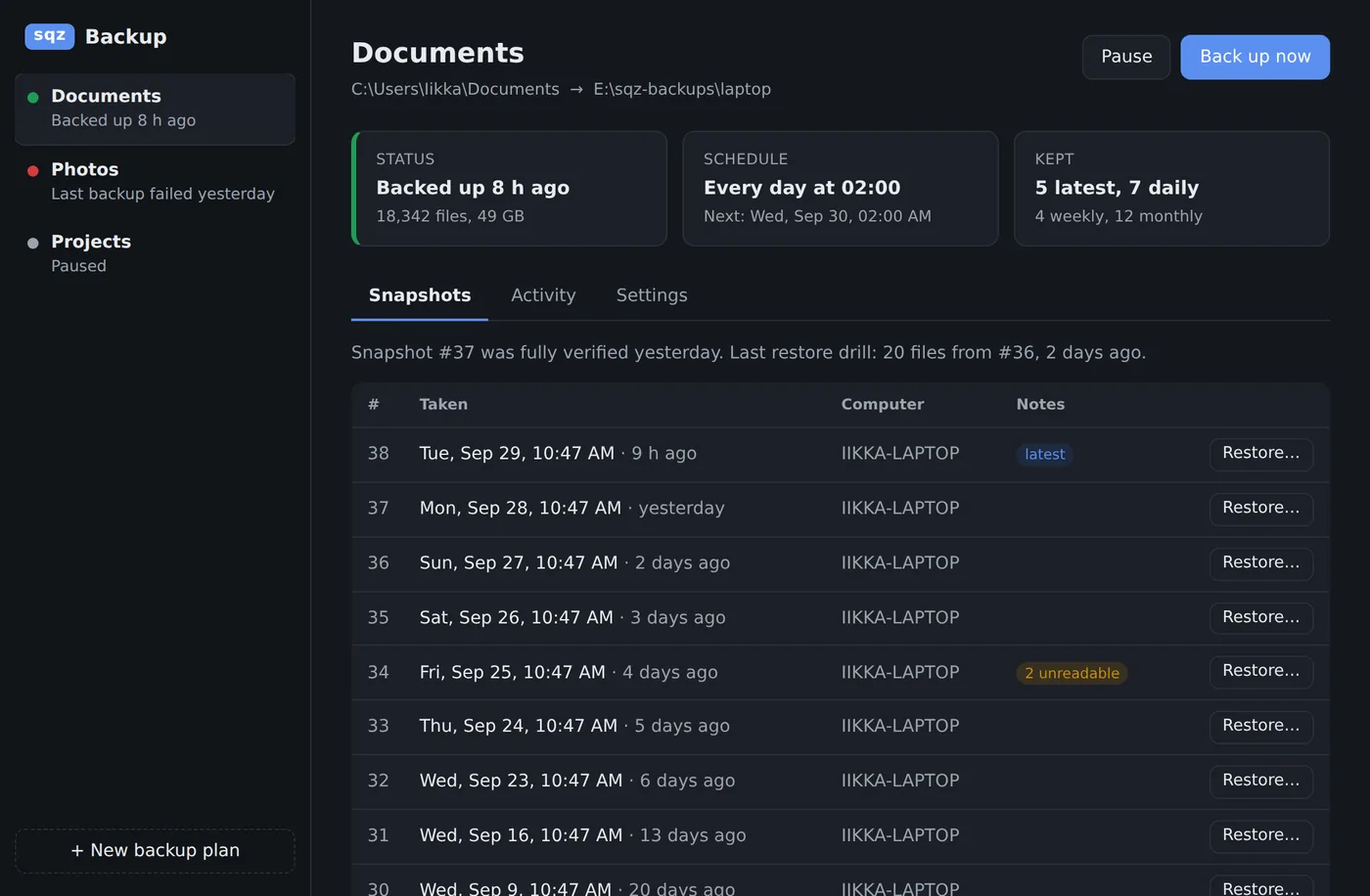1370x896 pixels.
Task: Click the '2 unreadable' badge on snapshot 34
Action: [1072, 673]
